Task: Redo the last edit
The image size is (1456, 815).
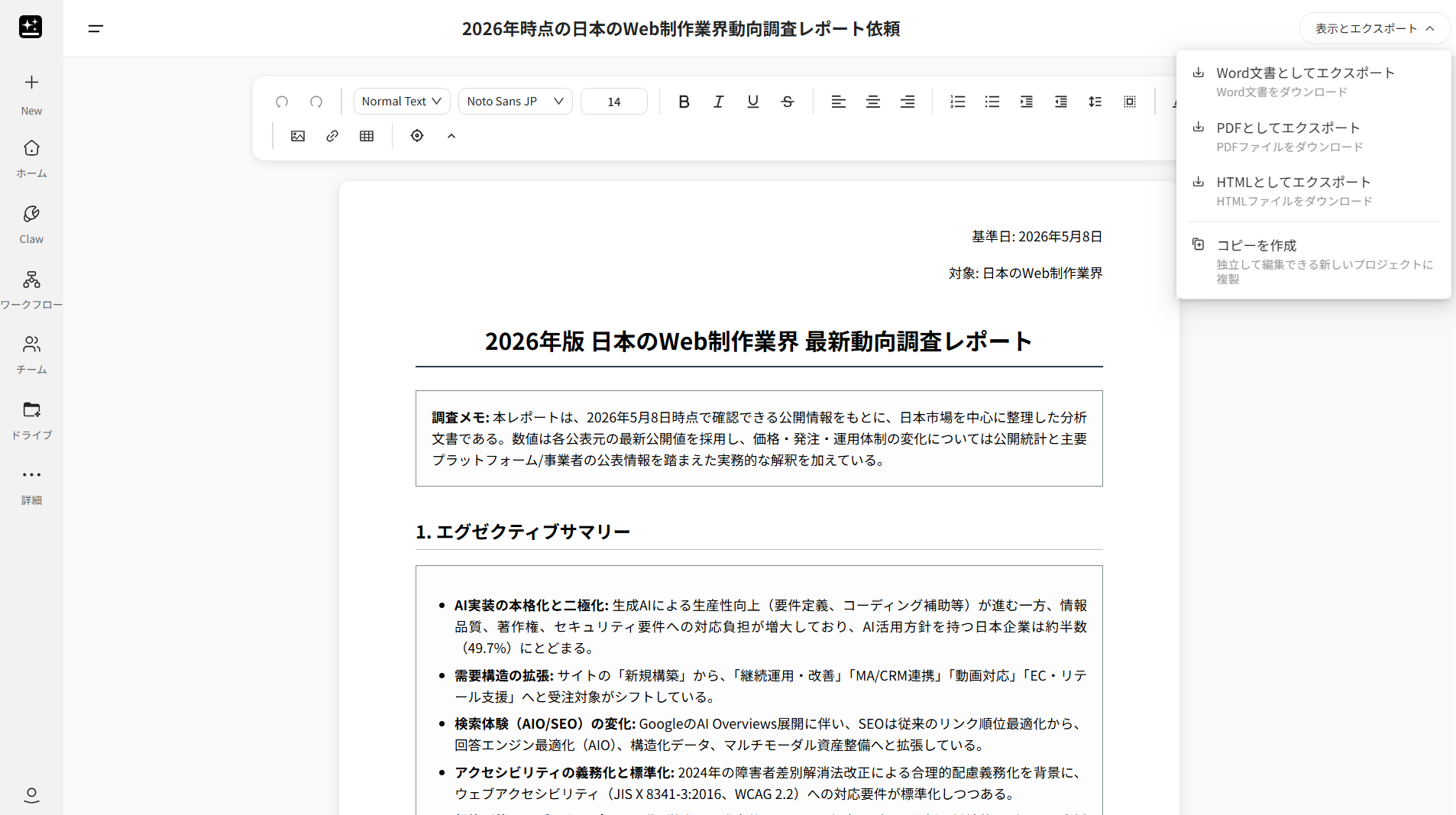Action: click(x=316, y=102)
